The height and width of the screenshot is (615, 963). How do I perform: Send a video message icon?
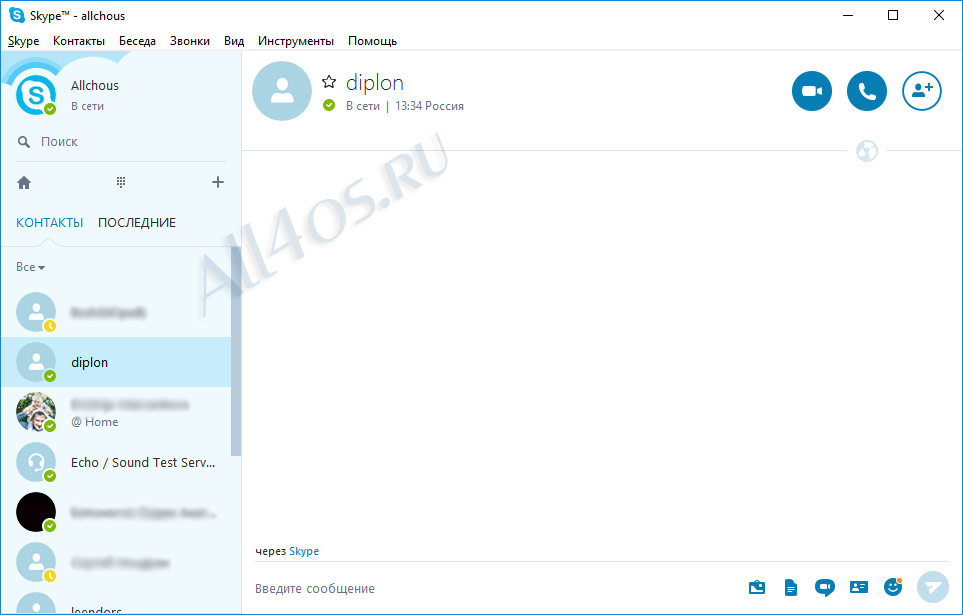[824, 588]
